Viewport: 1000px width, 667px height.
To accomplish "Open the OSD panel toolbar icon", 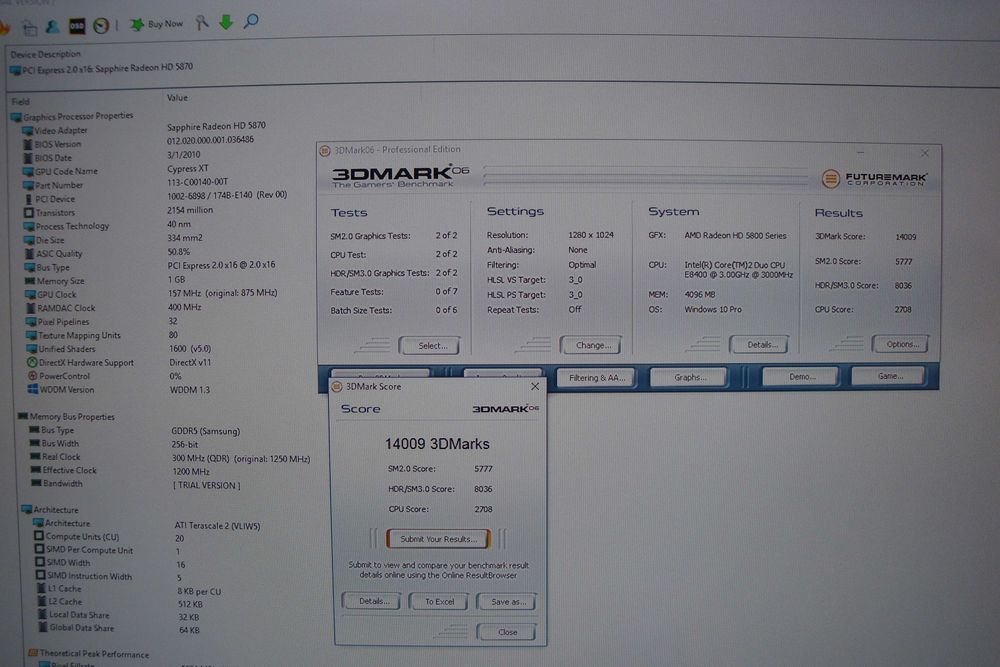I will tap(77, 26).
